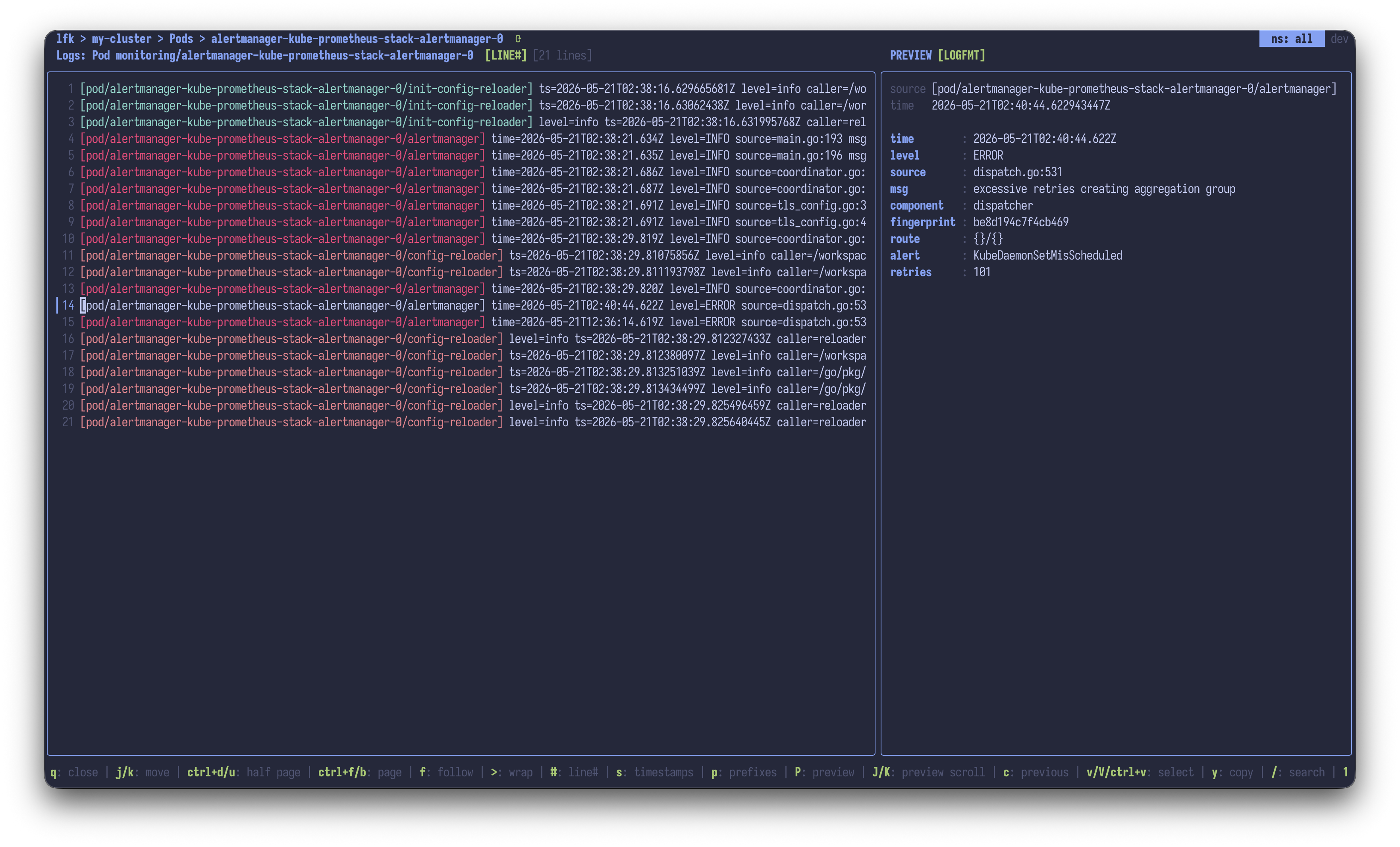Toggle 'P: preview' hint
Screen dimensions: 1400x847
coord(824,772)
